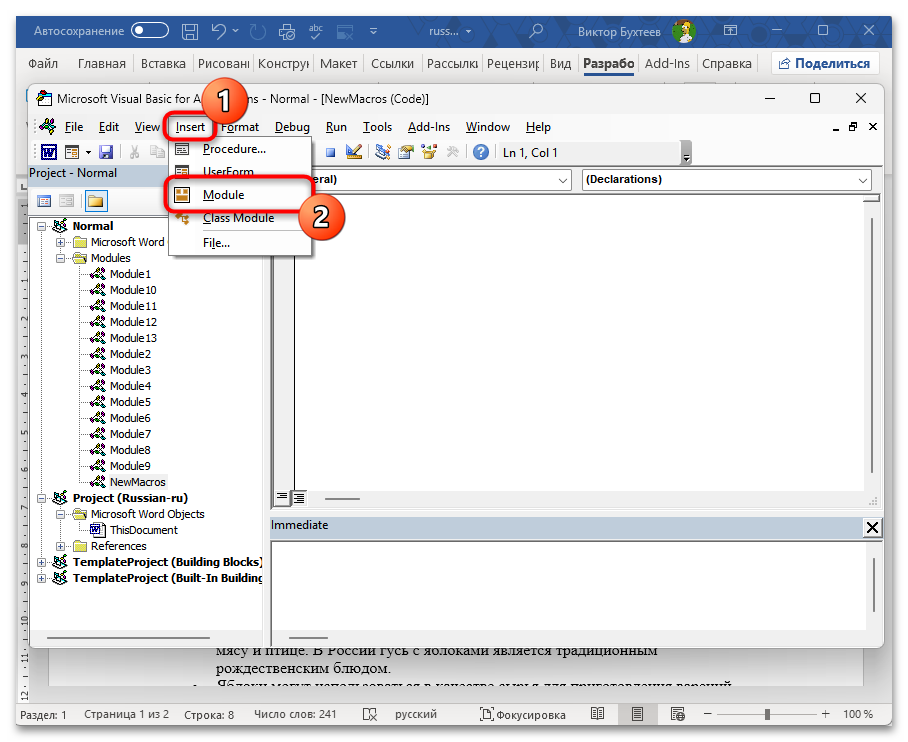The width and height of the screenshot is (908, 742).
Task: Toggle the Автосохранение switch
Action: point(149,31)
